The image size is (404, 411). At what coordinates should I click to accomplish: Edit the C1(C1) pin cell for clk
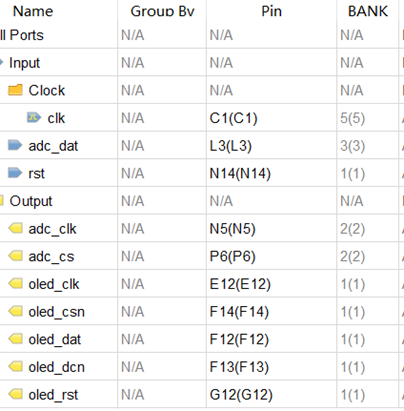pyautogui.click(x=271, y=118)
